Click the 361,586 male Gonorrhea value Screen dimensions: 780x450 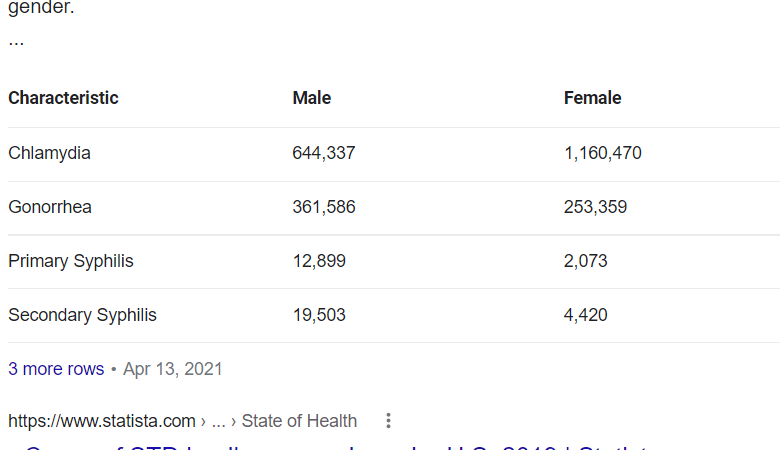(x=324, y=207)
